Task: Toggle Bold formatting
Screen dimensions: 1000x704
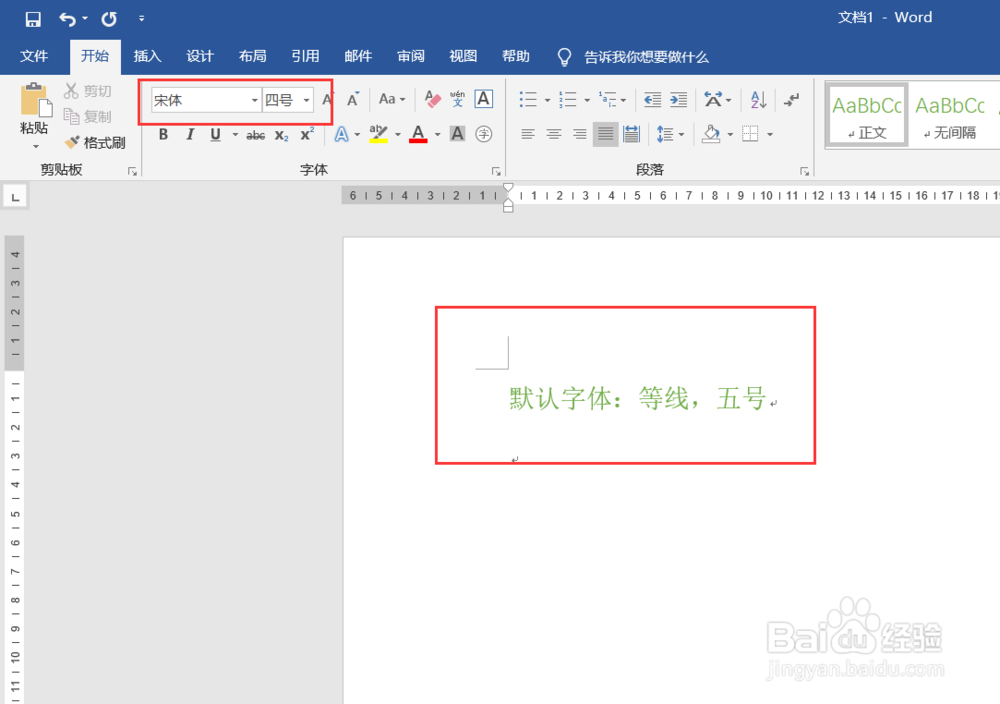Action: (x=163, y=135)
